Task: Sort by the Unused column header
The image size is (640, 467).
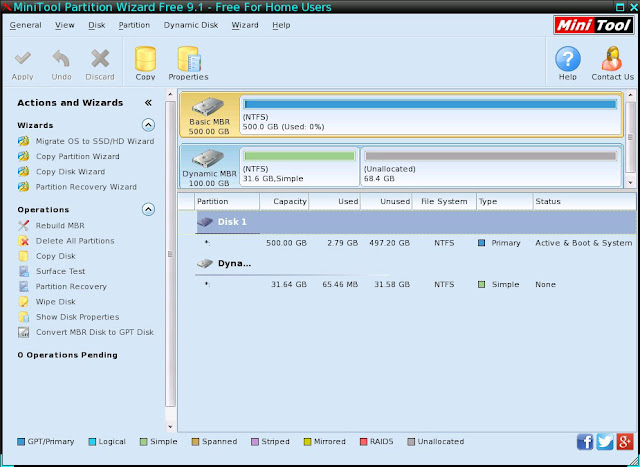Action: (x=386, y=202)
